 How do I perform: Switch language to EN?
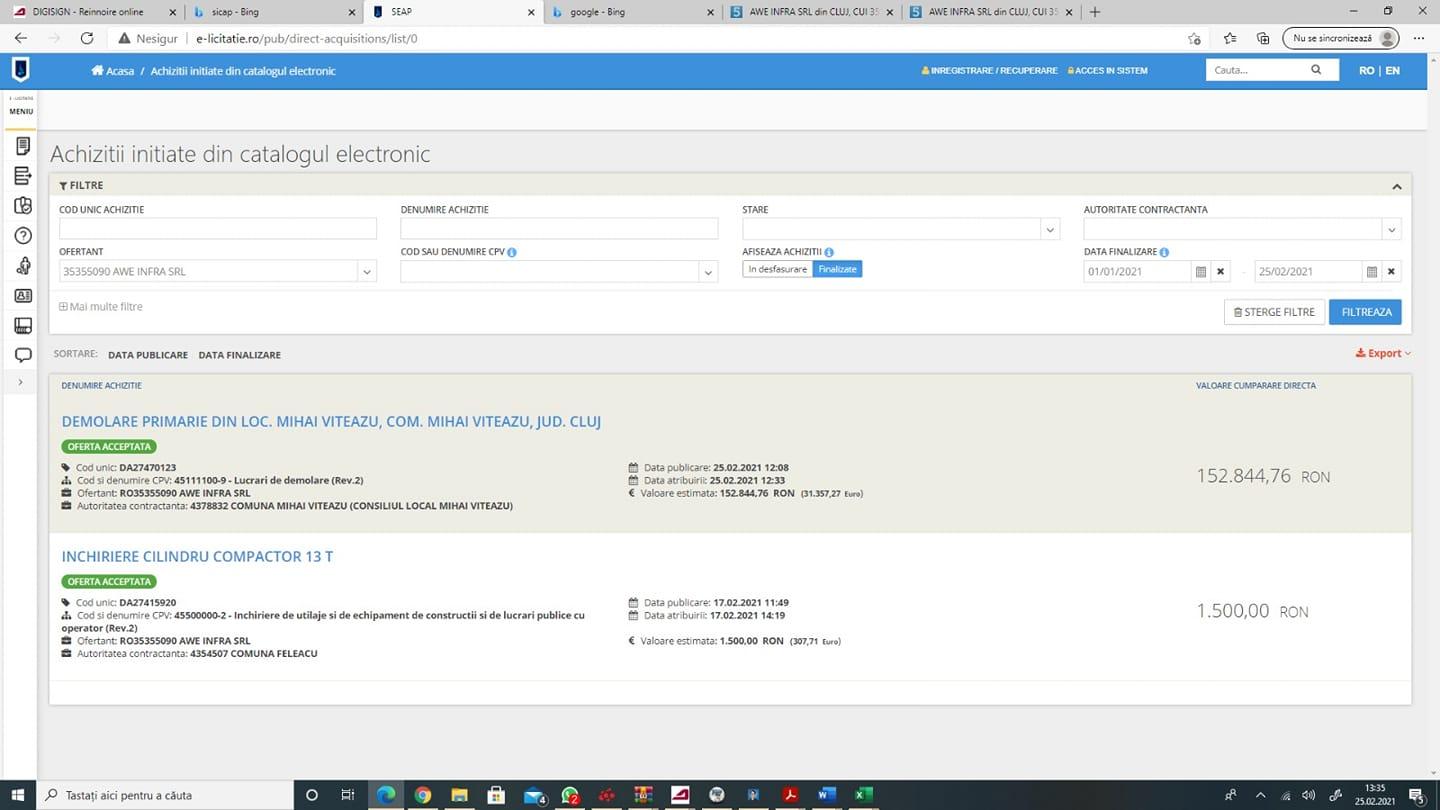(x=1392, y=71)
